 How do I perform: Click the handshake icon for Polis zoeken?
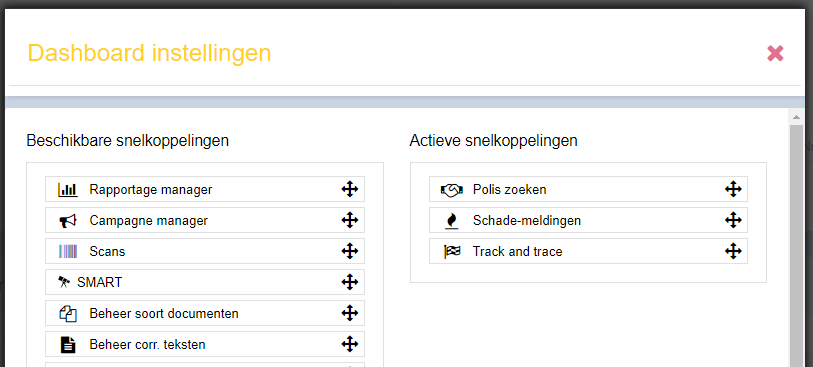tap(452, 190)
